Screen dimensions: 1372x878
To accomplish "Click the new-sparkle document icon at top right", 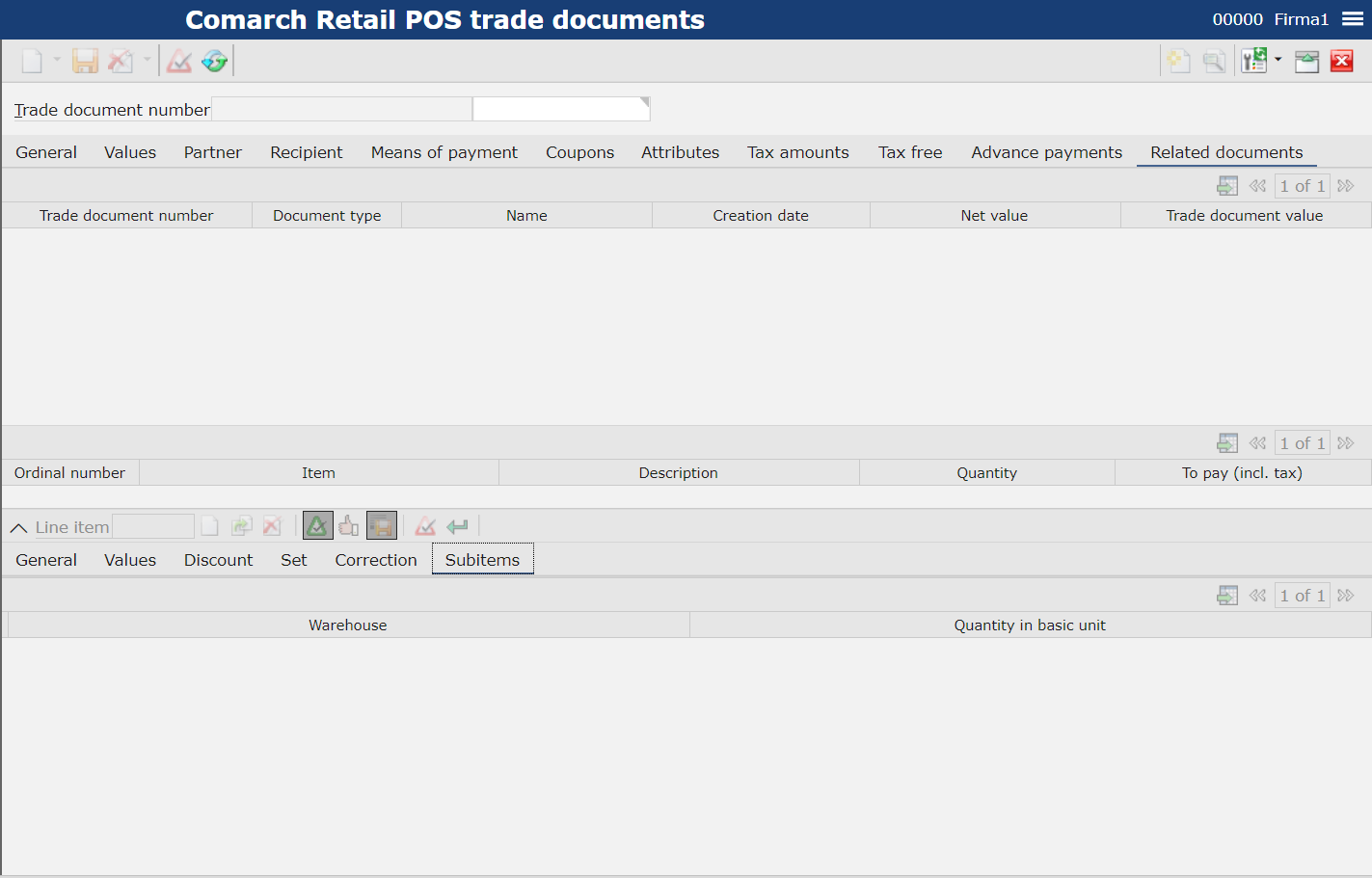I will click(1178, 62).
